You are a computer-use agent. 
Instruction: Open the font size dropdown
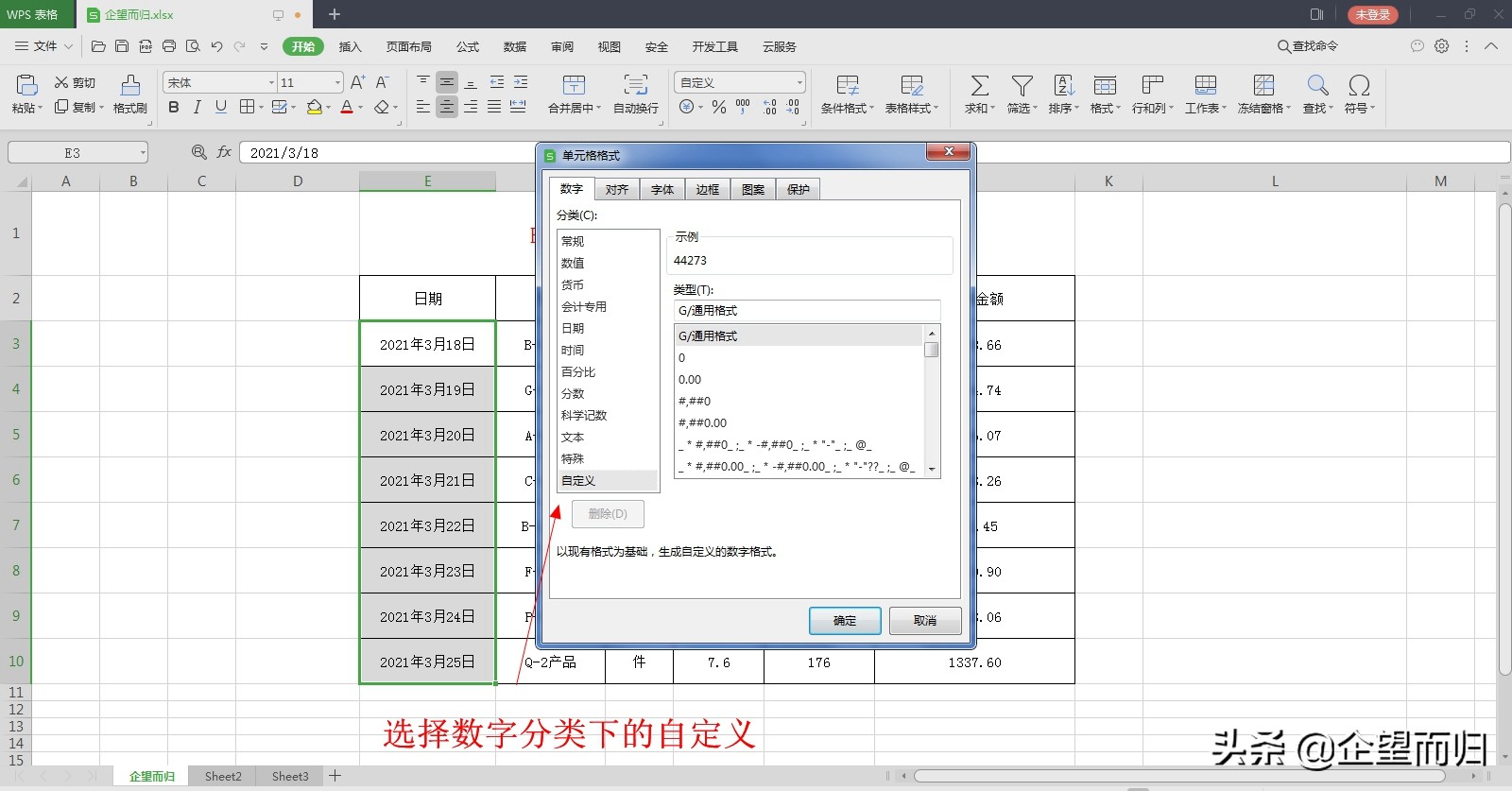337,82
